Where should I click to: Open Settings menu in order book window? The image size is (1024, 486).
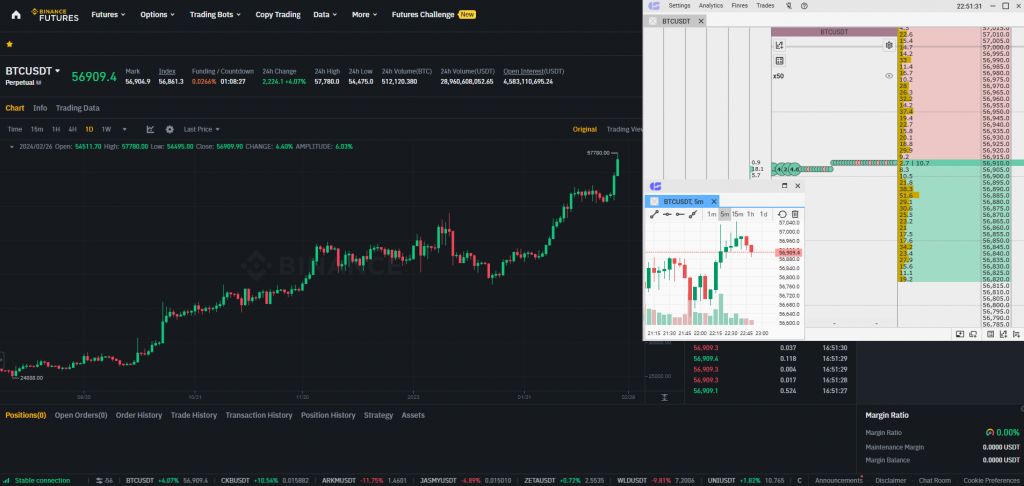(x=679, y=6)
